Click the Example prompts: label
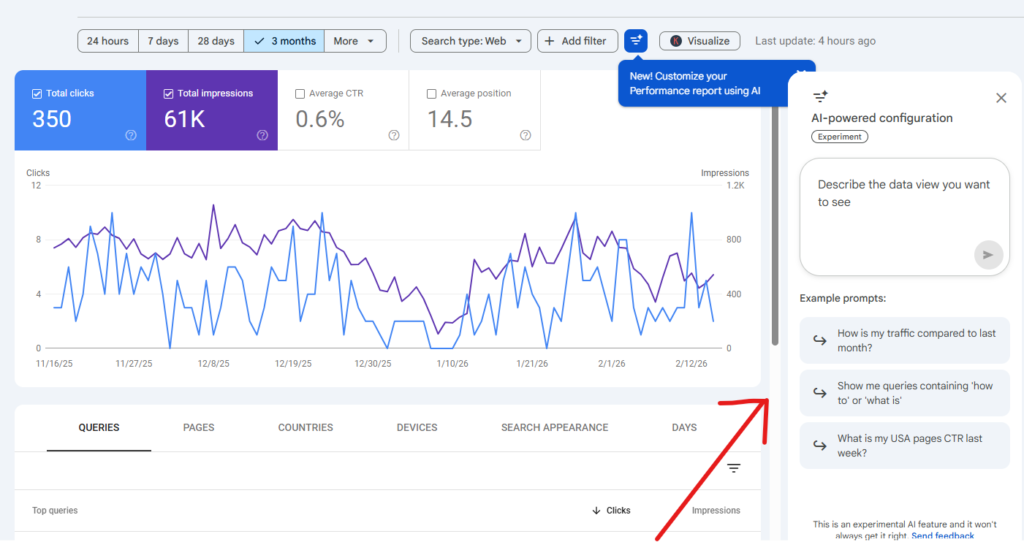The height and width of the screenshot is (542, 1024). point(842,298)
